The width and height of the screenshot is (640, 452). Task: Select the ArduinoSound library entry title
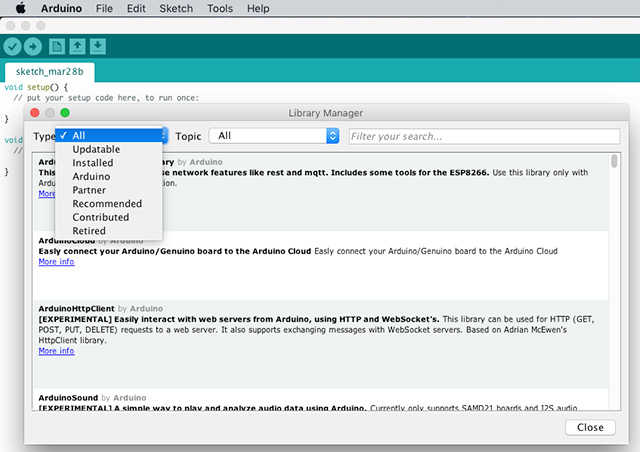click(68, 398)
